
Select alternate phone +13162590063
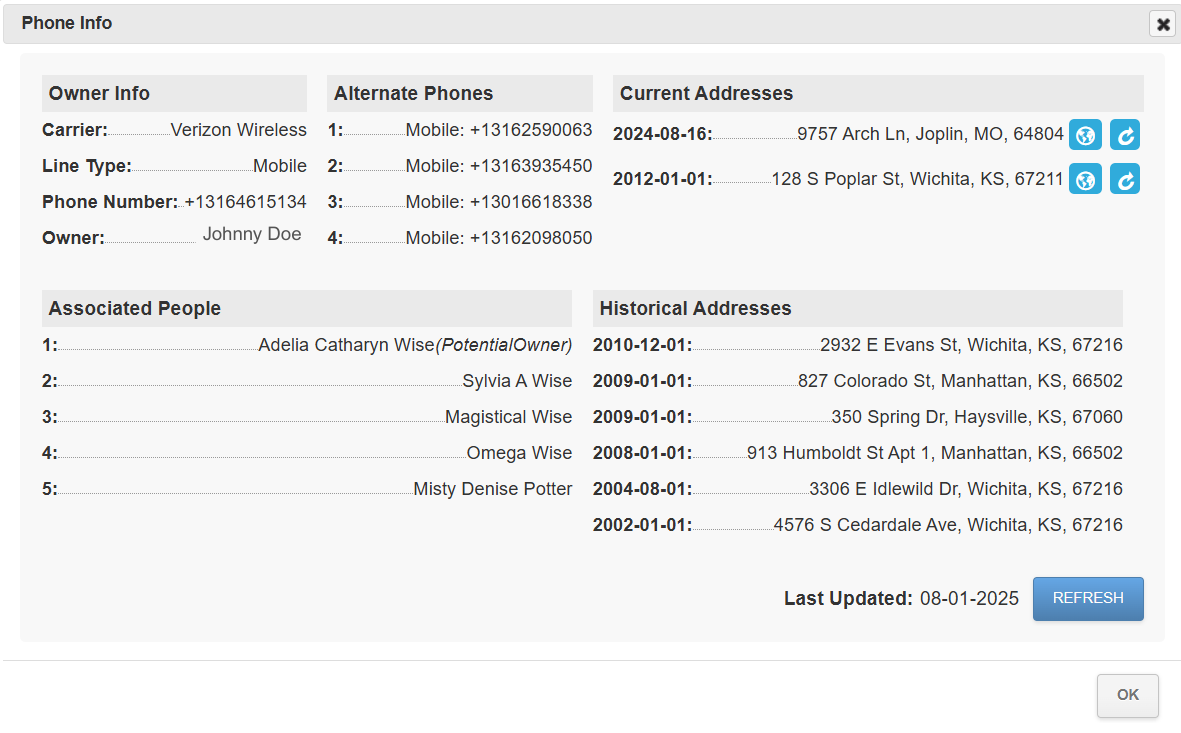coord(530,130)
